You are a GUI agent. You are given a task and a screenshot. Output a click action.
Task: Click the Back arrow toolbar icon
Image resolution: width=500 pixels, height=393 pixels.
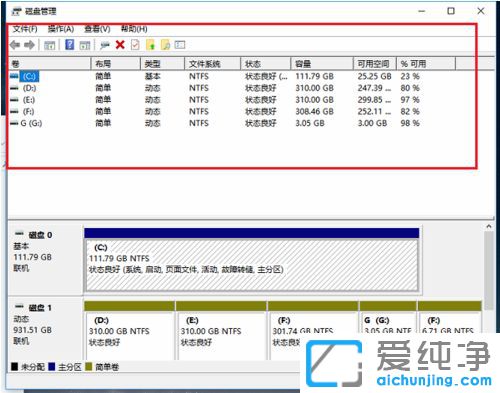tap(15, 45)
